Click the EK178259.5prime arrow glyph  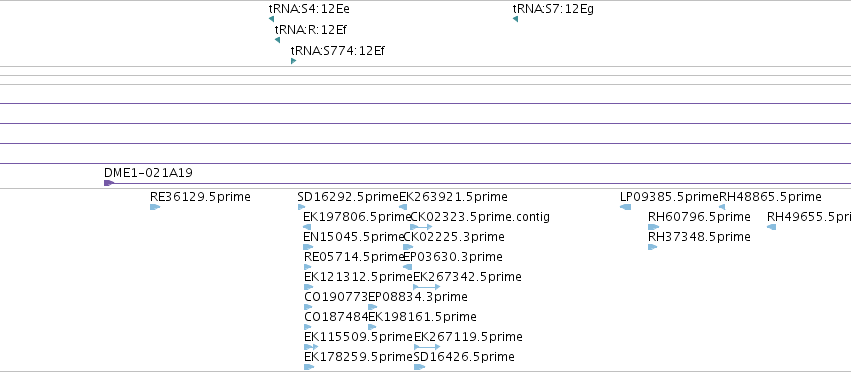309,367
